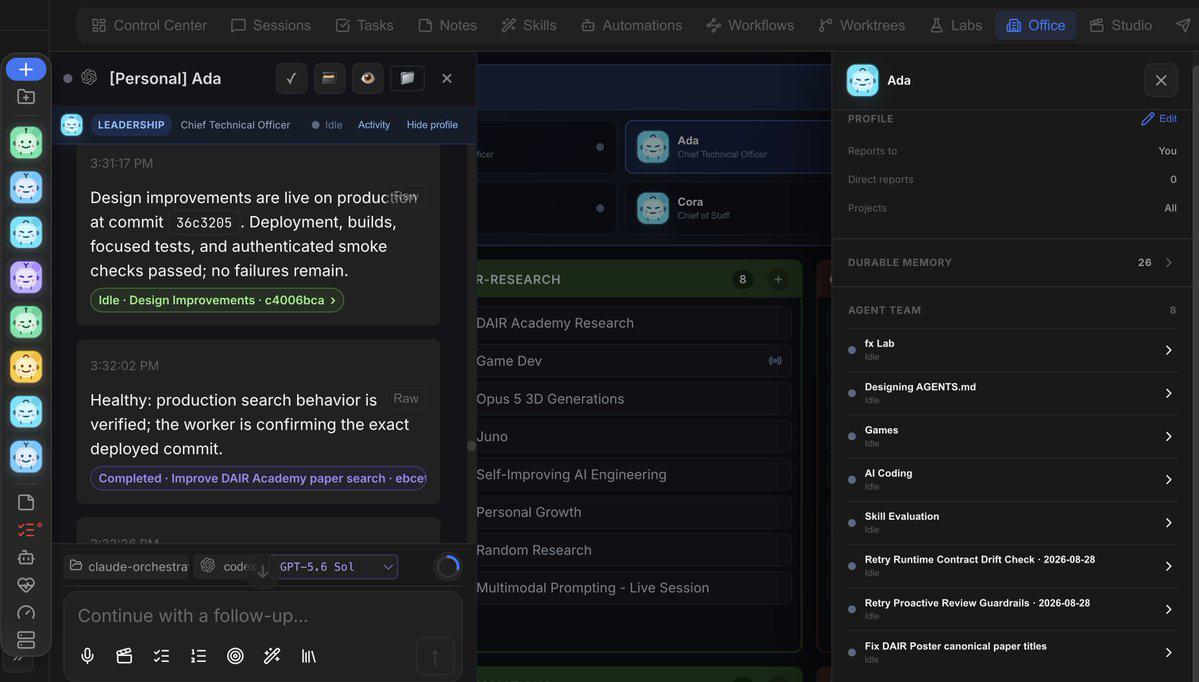Open the Opus 5 3D Generations row
The width and height of the screenshot is (1199, 682).
(632, 399)
